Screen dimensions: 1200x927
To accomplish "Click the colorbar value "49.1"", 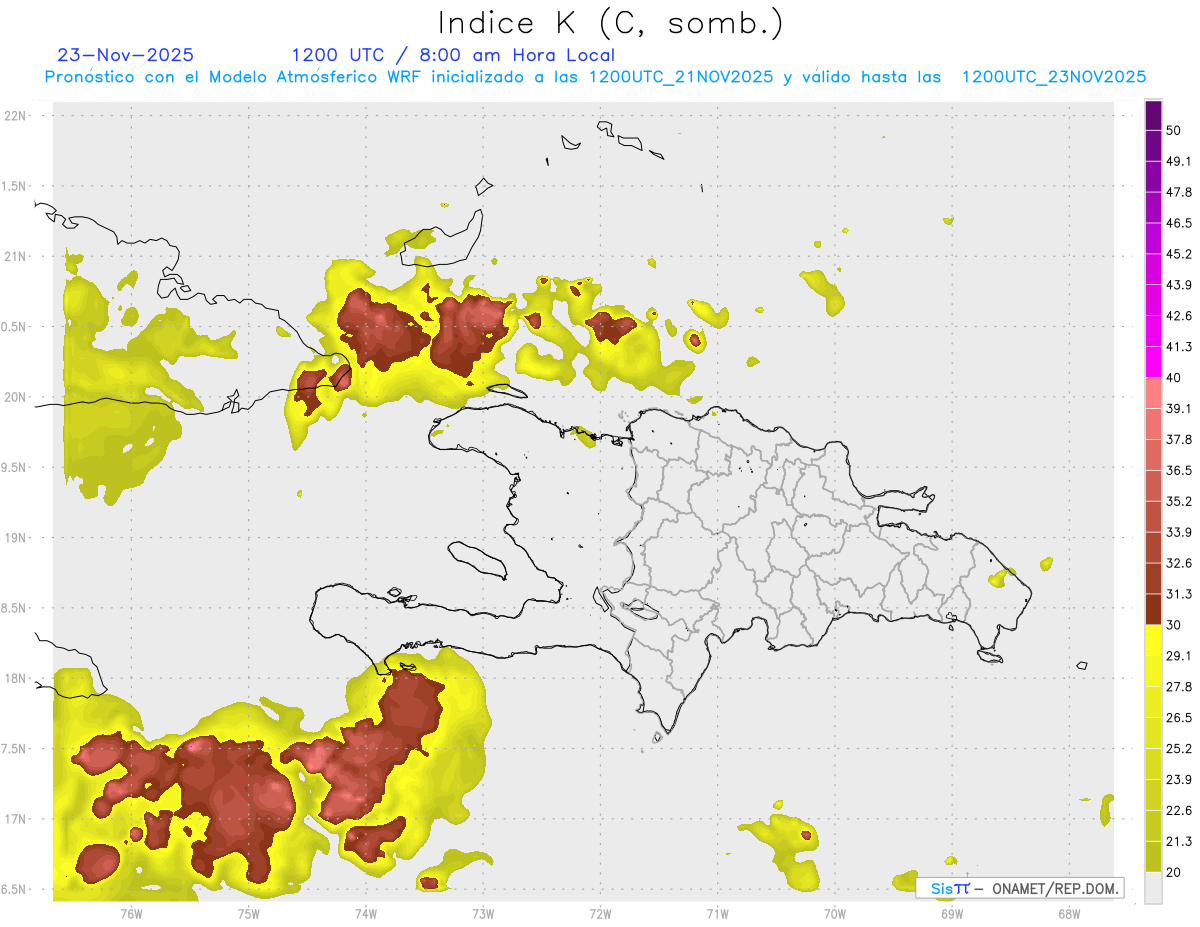I will click(1179, 161).
